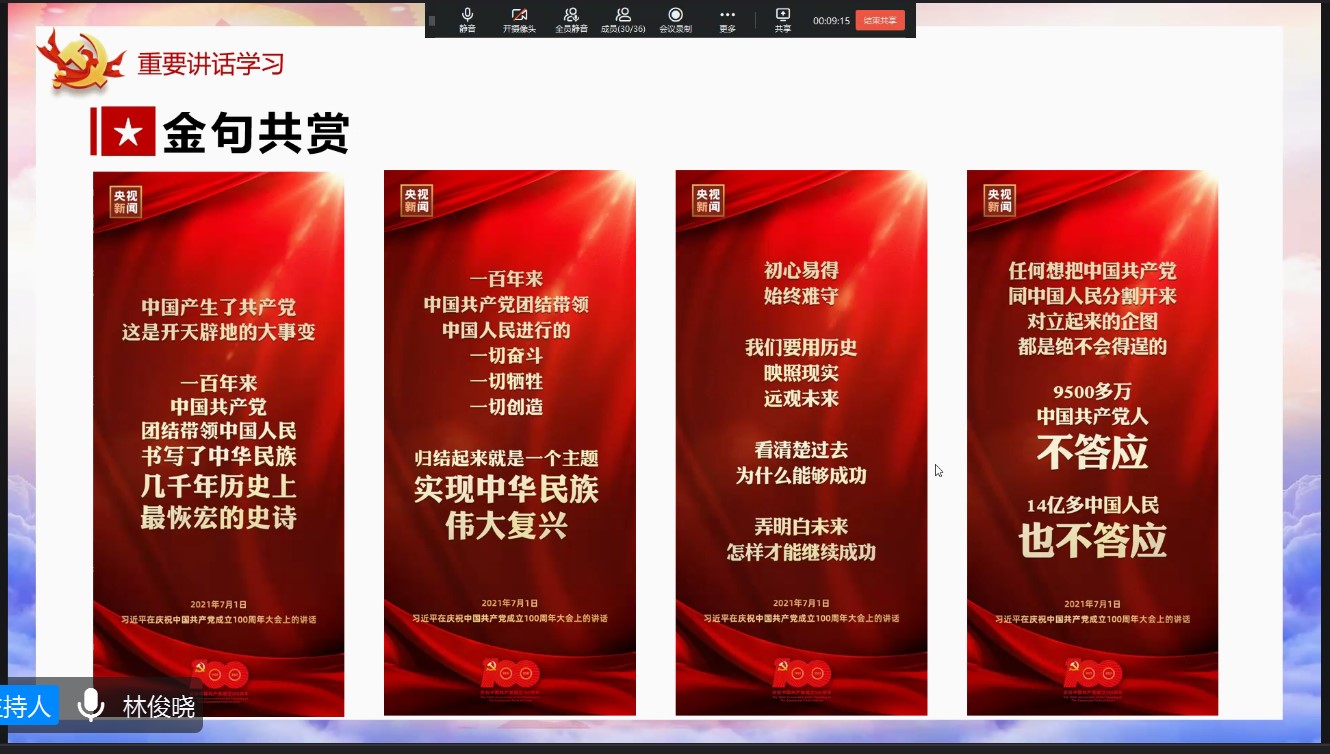Viewport: 1330px width, 754px height.
Task: Click the microphone icon beside 林俊晓
Action: pos(91,705)
